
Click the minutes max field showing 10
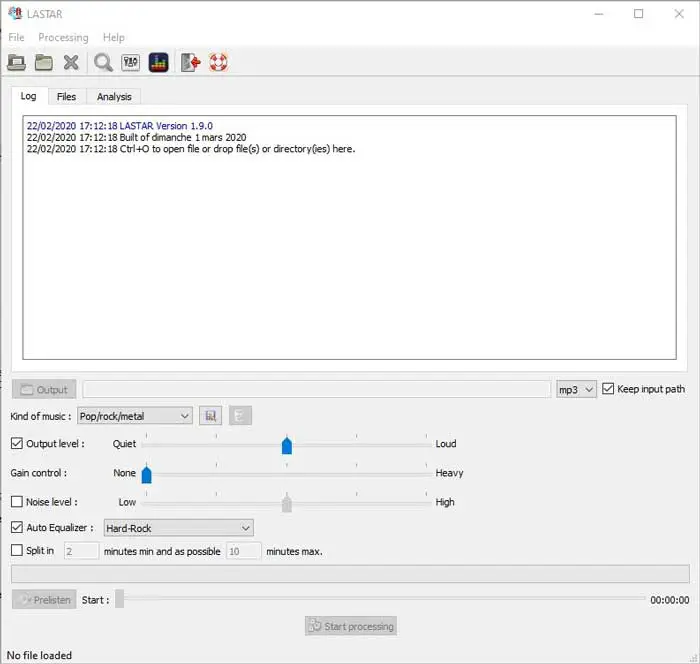click(244, 551)
